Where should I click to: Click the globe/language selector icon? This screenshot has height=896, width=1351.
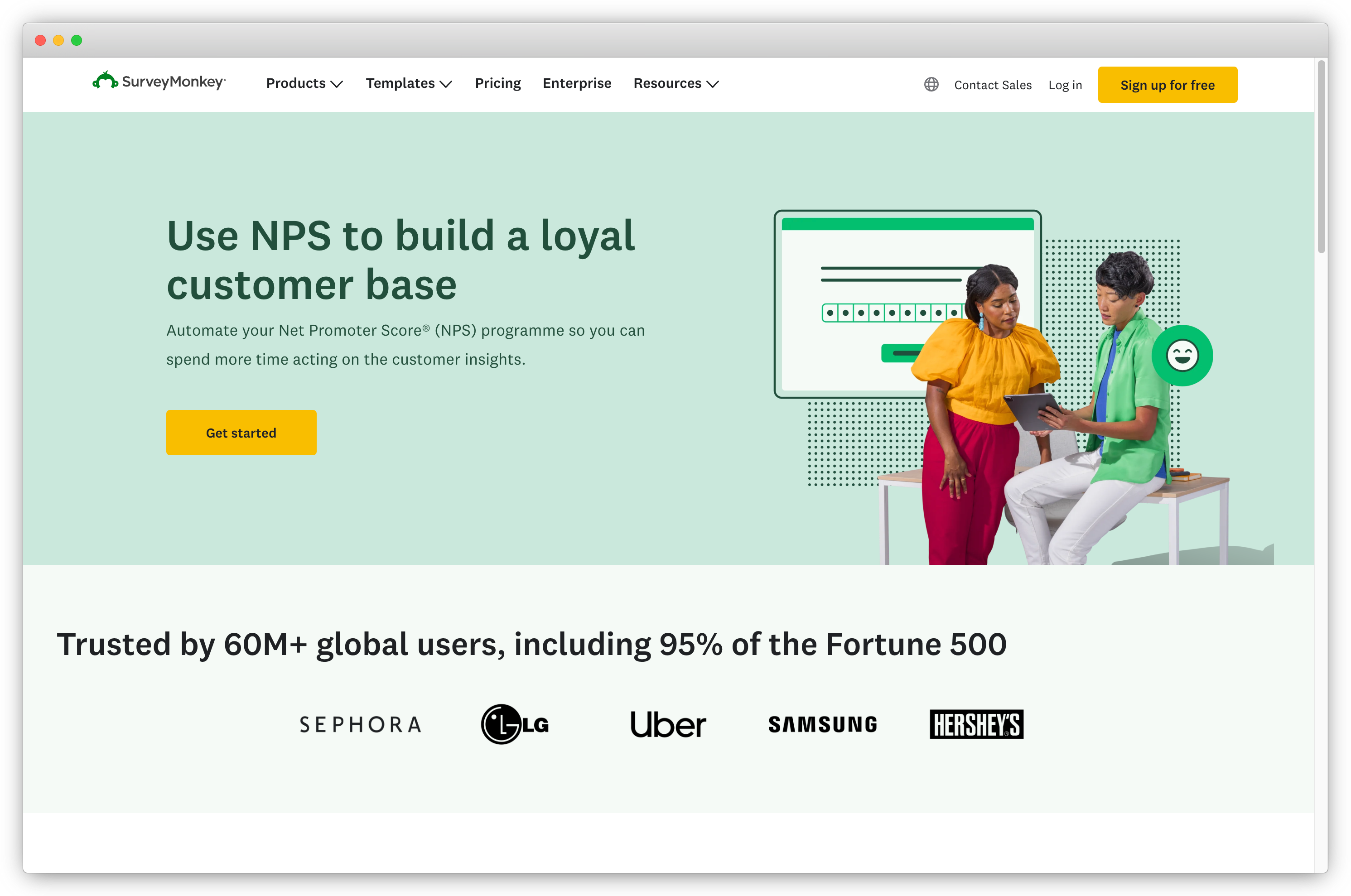930,84
